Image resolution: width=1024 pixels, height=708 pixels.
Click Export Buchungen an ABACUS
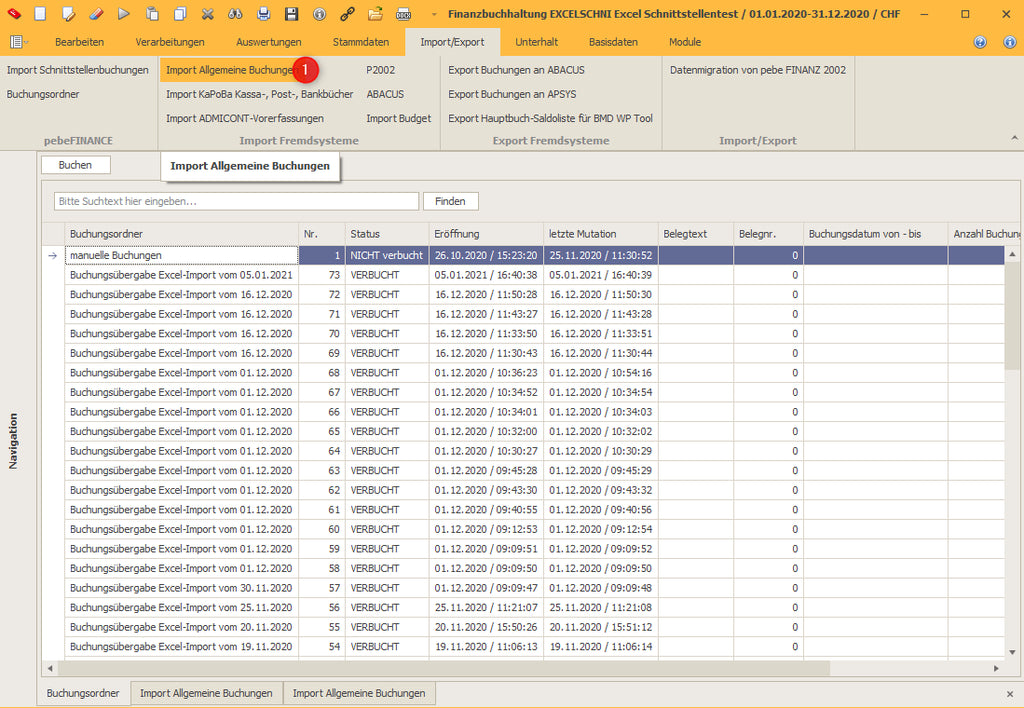516,70
